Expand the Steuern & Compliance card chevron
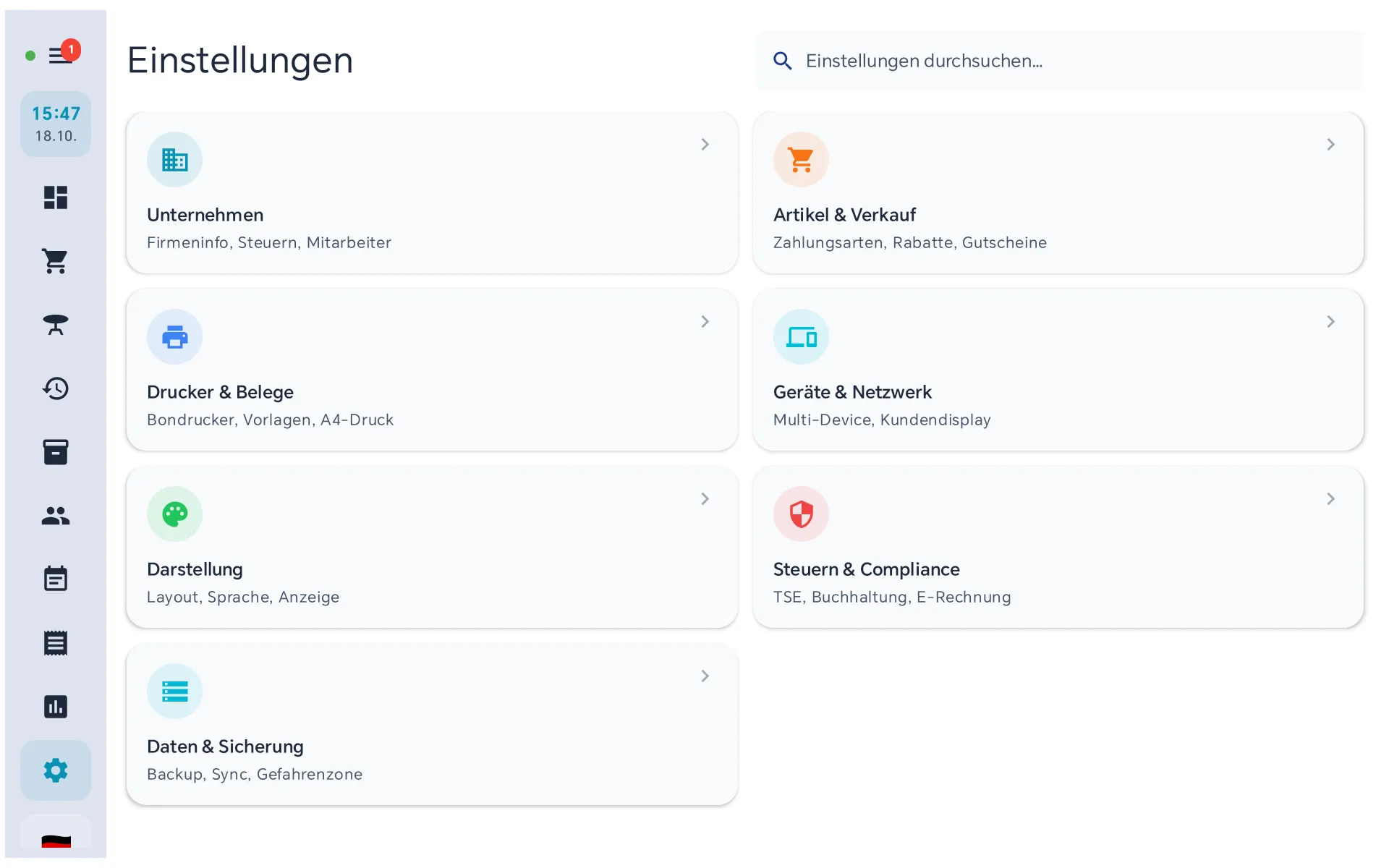The width and height of the screenshot is (1389, 868). (1331, 499)
